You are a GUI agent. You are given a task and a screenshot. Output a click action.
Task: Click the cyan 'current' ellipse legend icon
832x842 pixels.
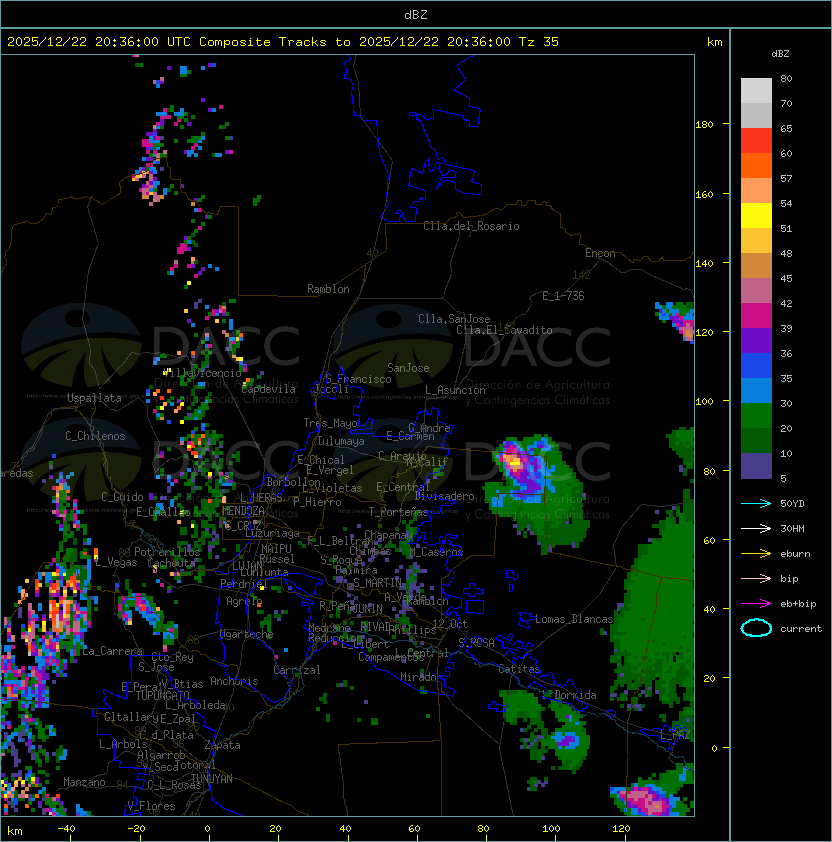pos(756,628)
